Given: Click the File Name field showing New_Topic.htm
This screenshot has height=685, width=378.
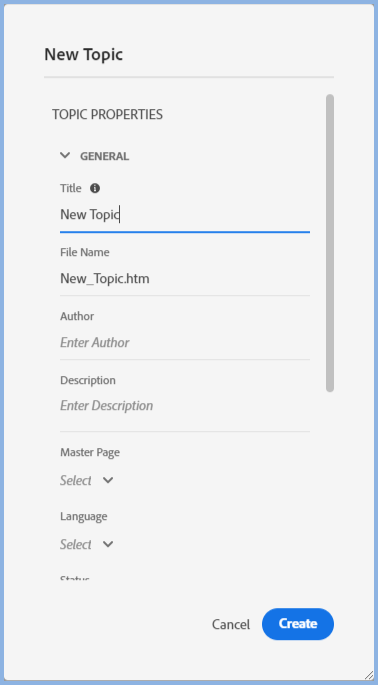Looking at the screenshot, I should point(185,279).
